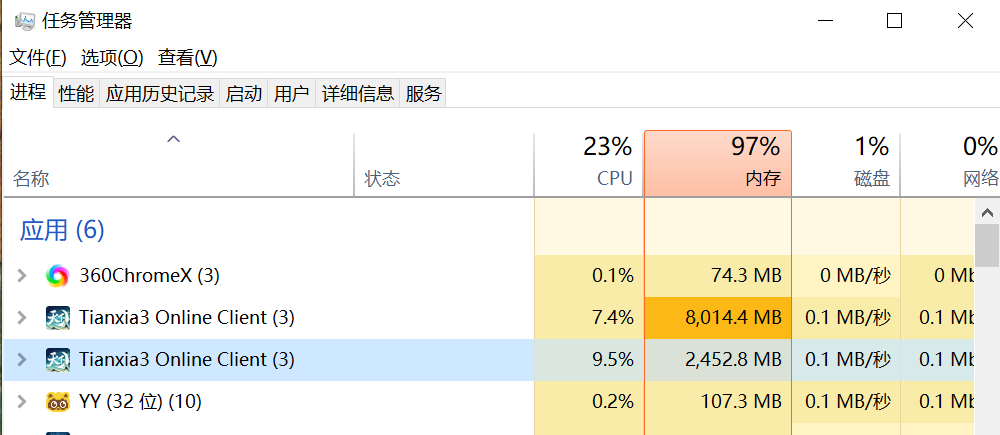1000x435 pixels.
Task: Sort by the 内存 column header
Action: click(x=717, y=164)
